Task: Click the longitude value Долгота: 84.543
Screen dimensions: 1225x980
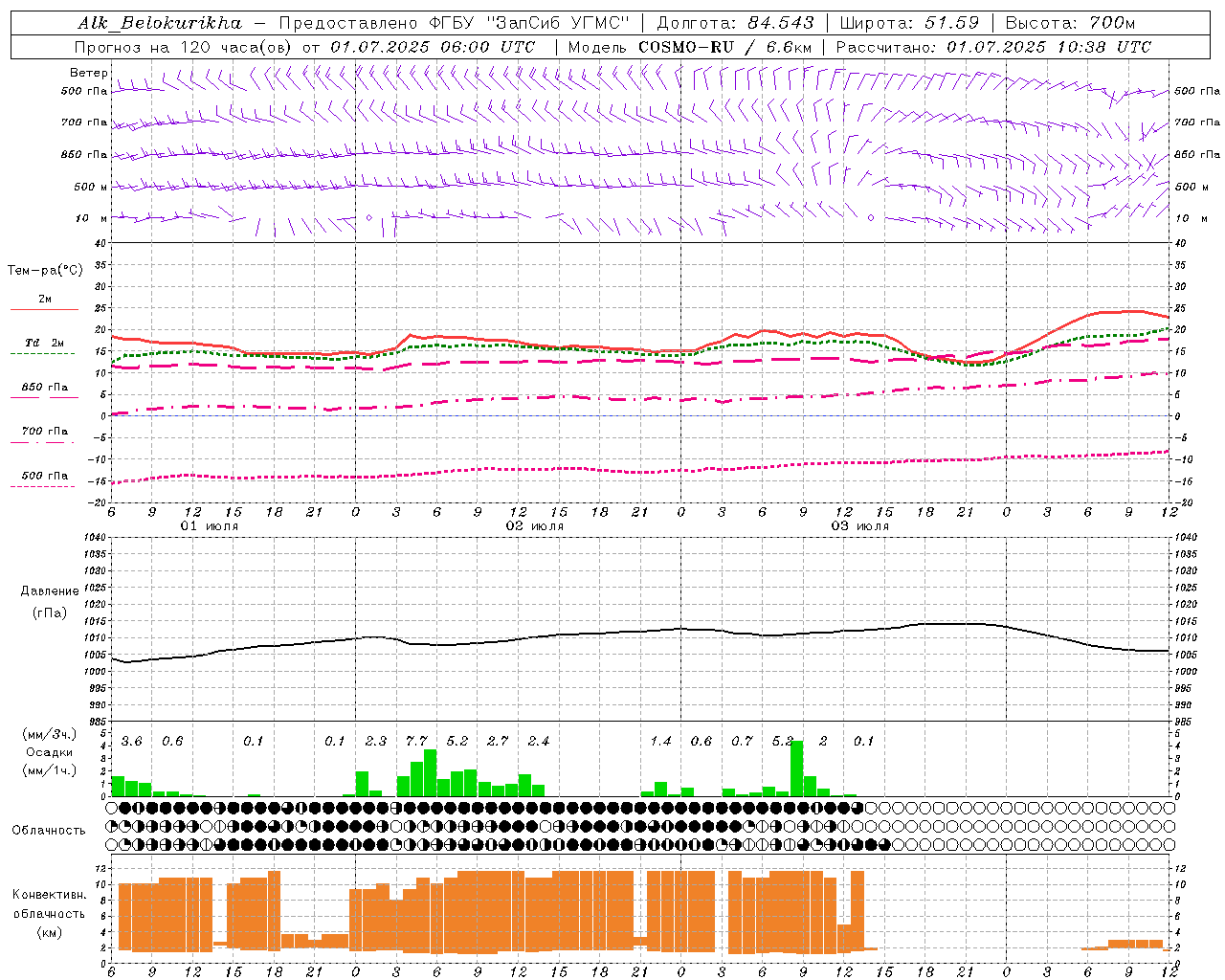Action: [x=735, y=22]
